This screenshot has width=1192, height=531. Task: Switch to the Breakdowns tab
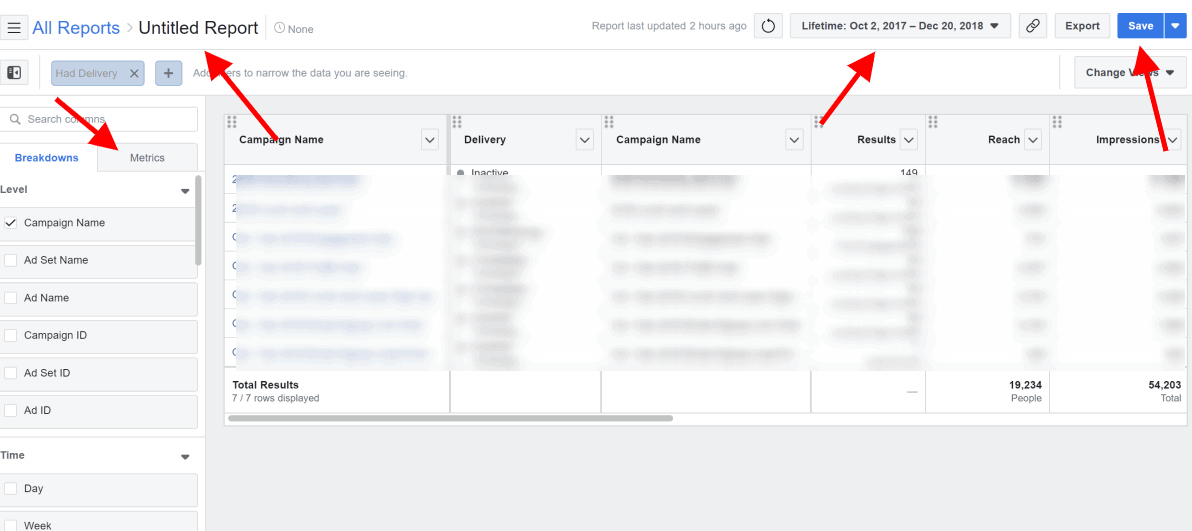[46, 157]
